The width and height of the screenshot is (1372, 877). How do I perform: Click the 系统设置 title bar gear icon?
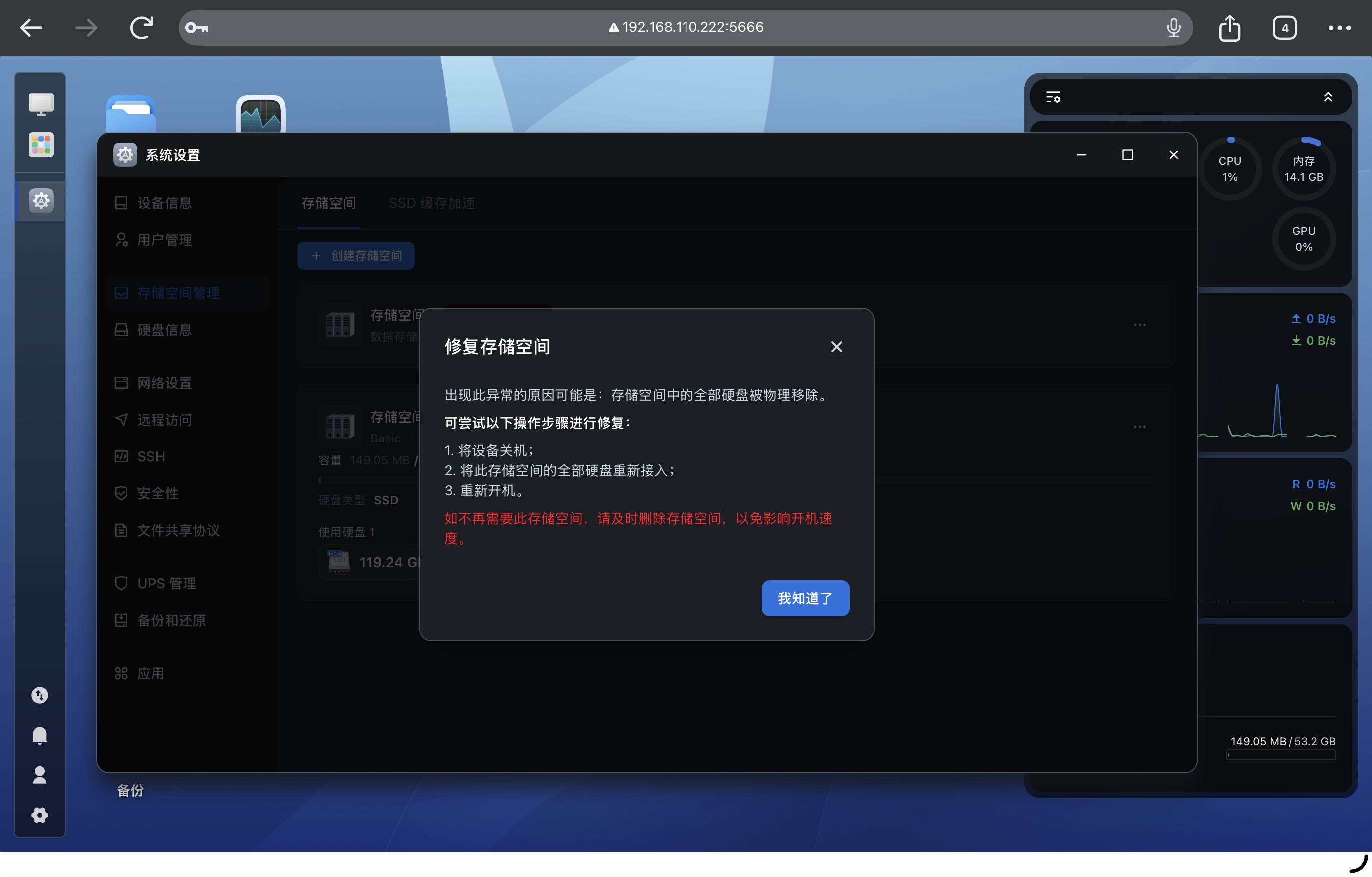pyautogui.click(x=125, y=155)
